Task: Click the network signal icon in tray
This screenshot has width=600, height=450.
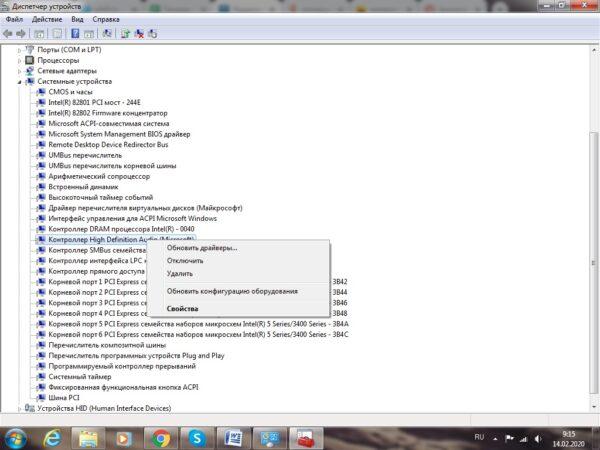Action: pyautogui.click(x=523, y=439)
